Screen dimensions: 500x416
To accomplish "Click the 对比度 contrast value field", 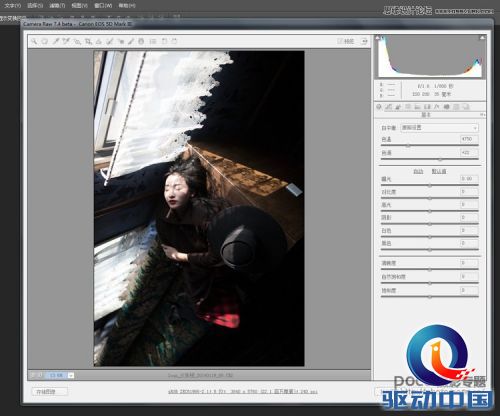I will [x=469, y=192].
